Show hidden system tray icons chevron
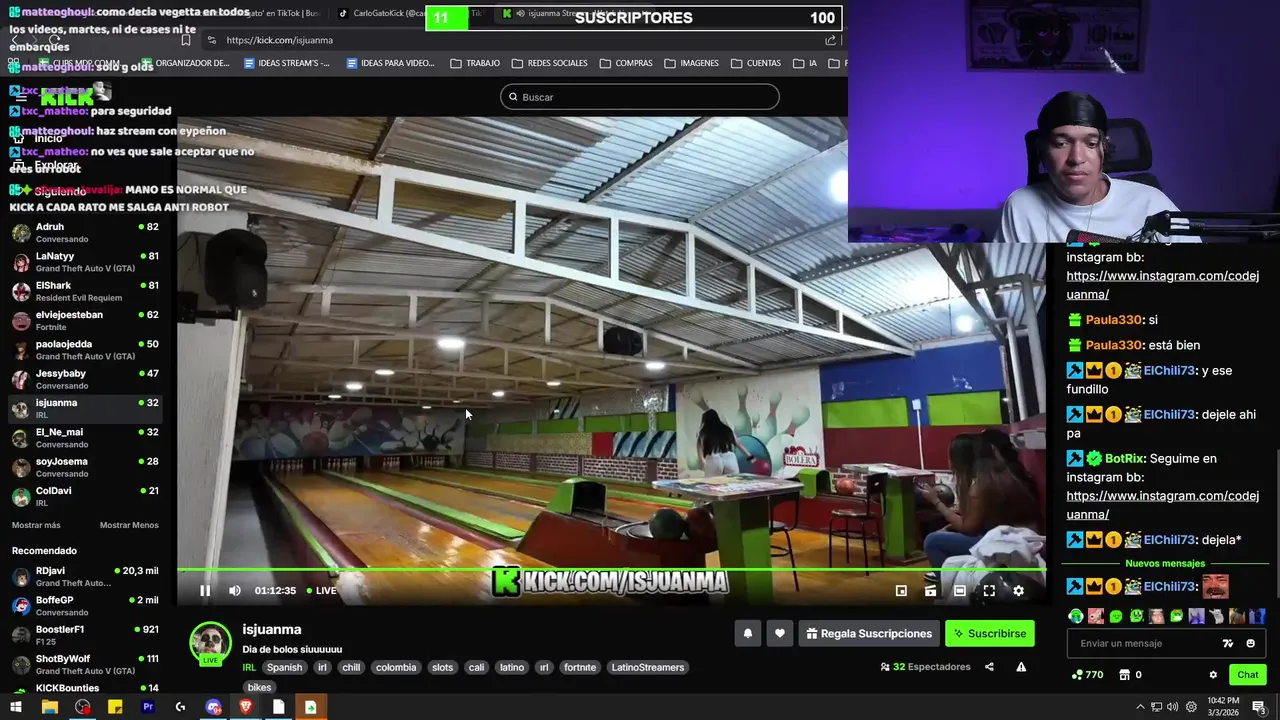Image resolution: width=1280 pixels, height=720 pixels. coord(1140,707)
